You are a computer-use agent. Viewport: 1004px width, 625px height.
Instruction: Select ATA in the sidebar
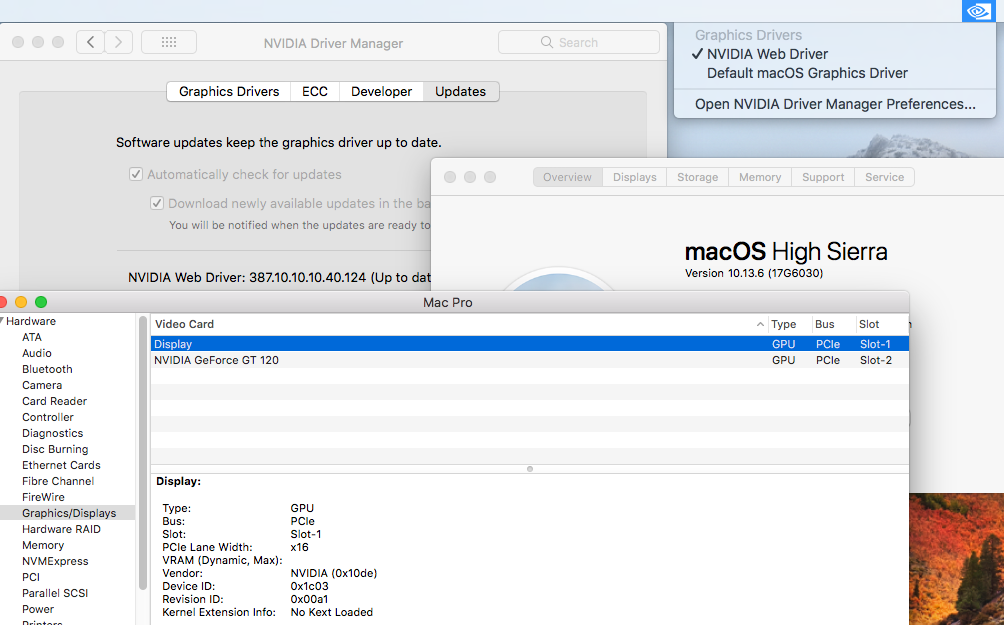click(31, 337)
